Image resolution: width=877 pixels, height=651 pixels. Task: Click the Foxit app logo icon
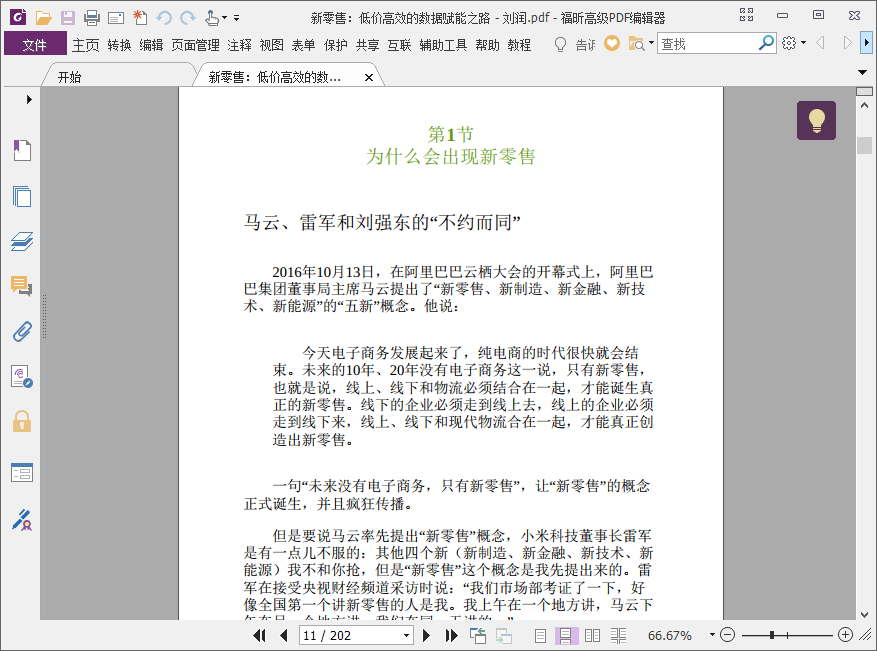point(18,17)
